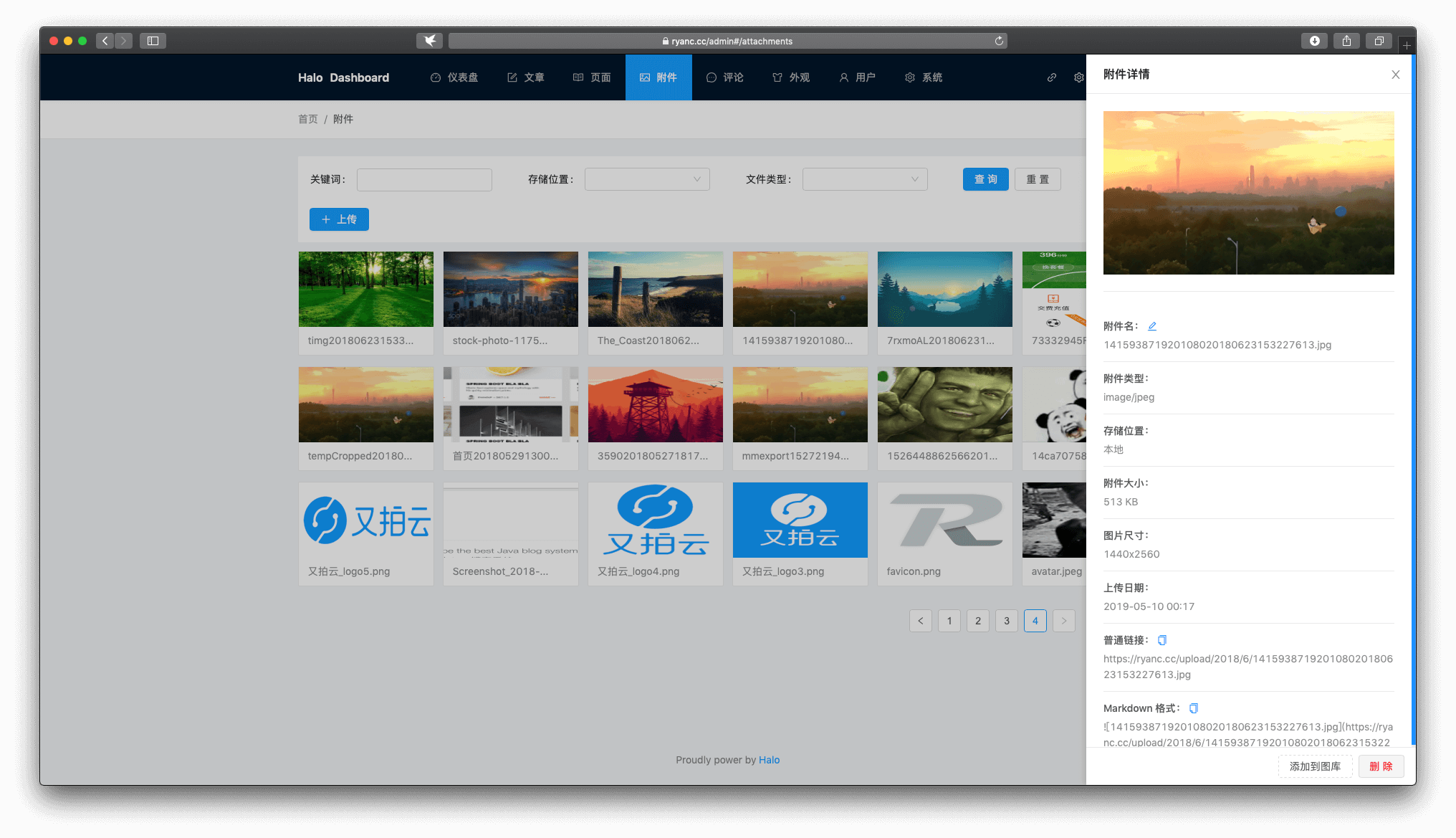Click the 关键词 input field
This screenshot has width=1456, height=838.
click(x=424, y=179)
